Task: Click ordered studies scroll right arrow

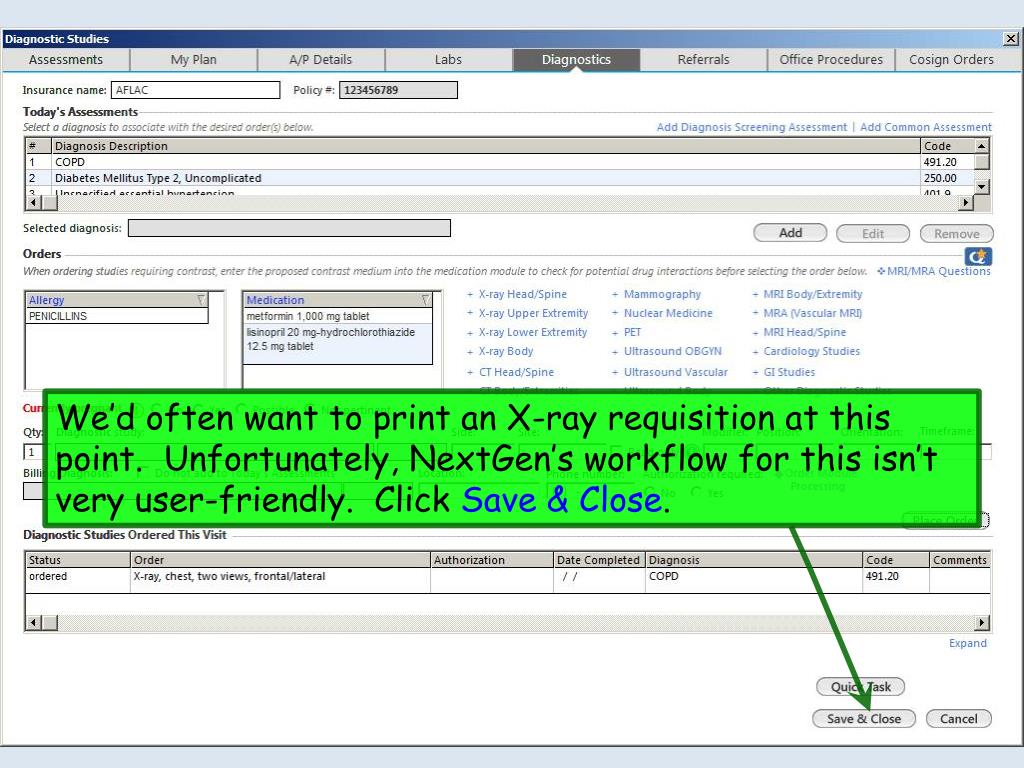Action: (x=982, y=623)
